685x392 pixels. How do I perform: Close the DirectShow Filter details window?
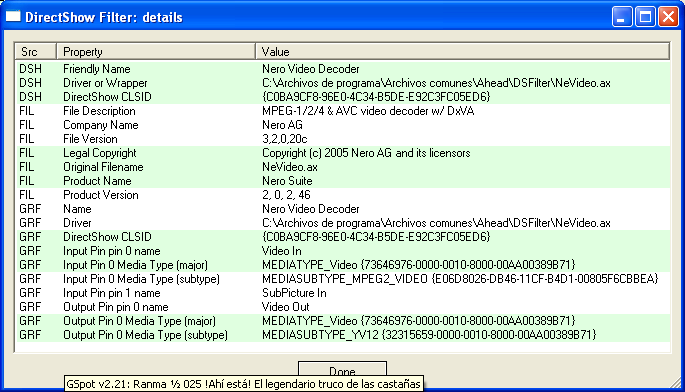tap(668, 17)
